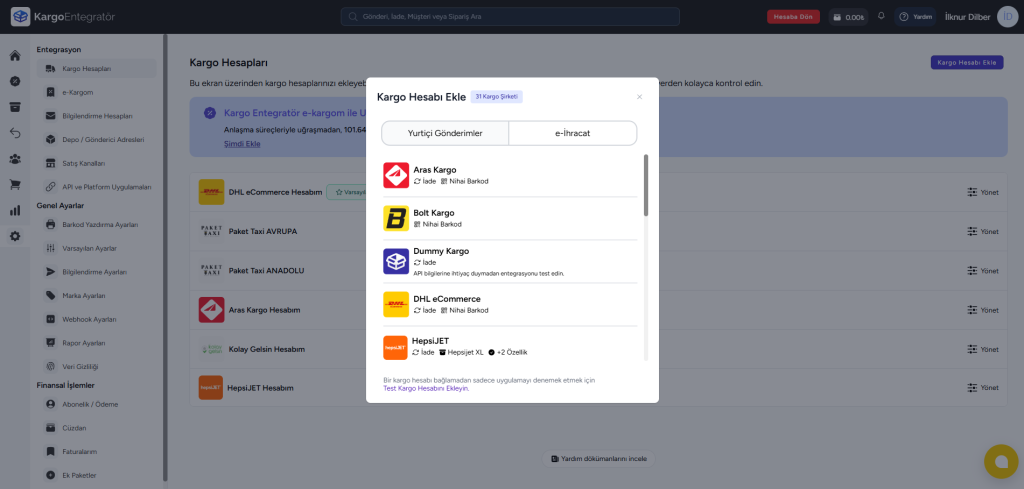
Task: Click the Kargo Hesabı Ekle button
Action: pyautogui.click(x=967, y=63)
